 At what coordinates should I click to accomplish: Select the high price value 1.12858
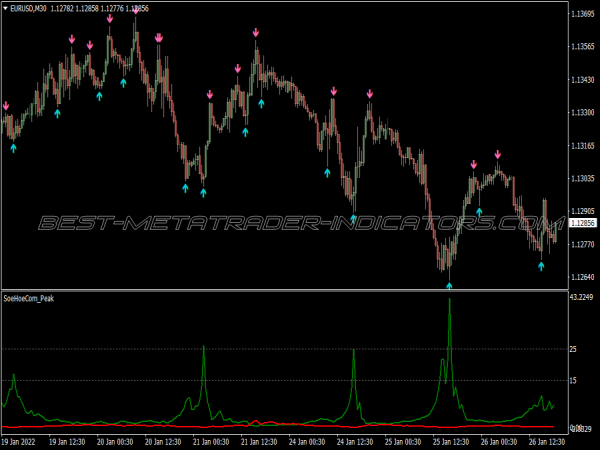point(87,8)
